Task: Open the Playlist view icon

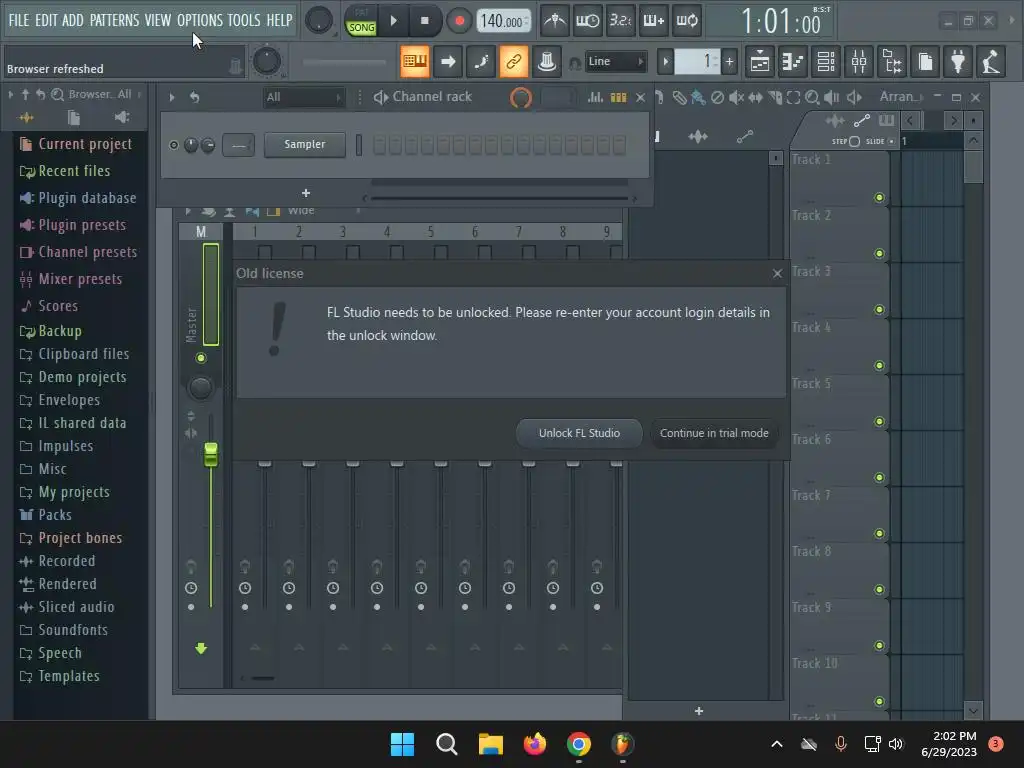Action: 760,62
